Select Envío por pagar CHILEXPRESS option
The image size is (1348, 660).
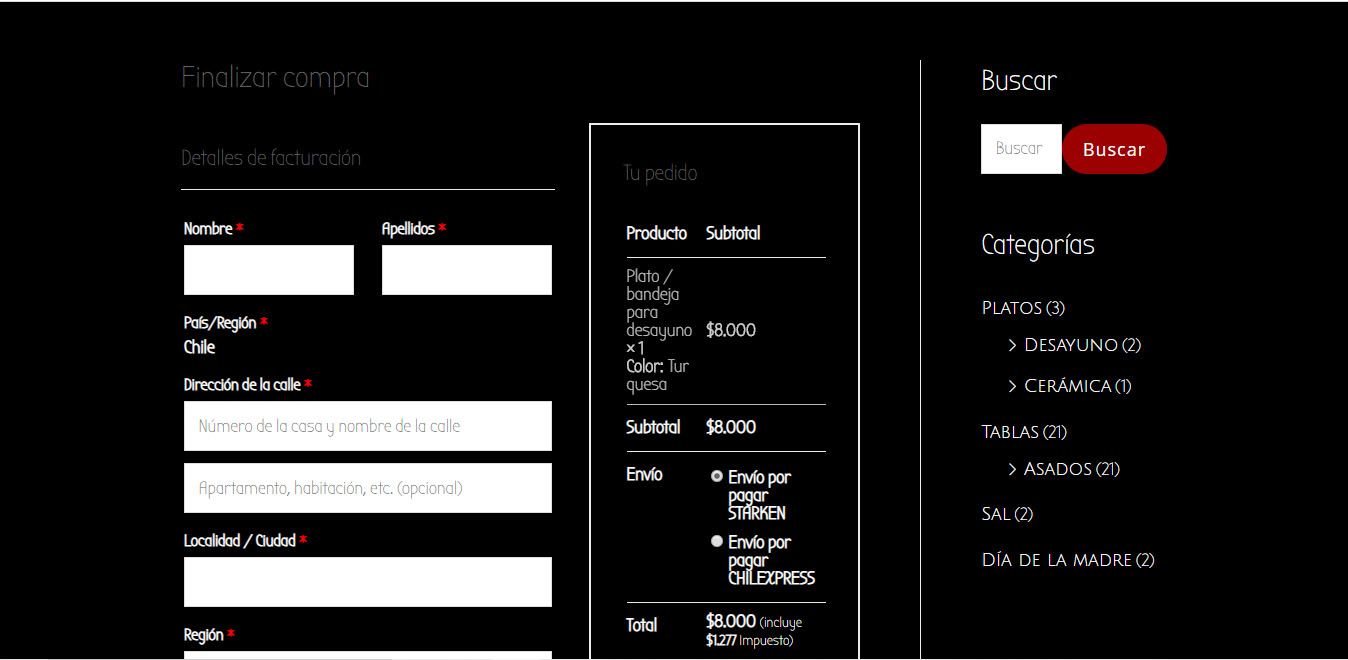click(717, 541)
